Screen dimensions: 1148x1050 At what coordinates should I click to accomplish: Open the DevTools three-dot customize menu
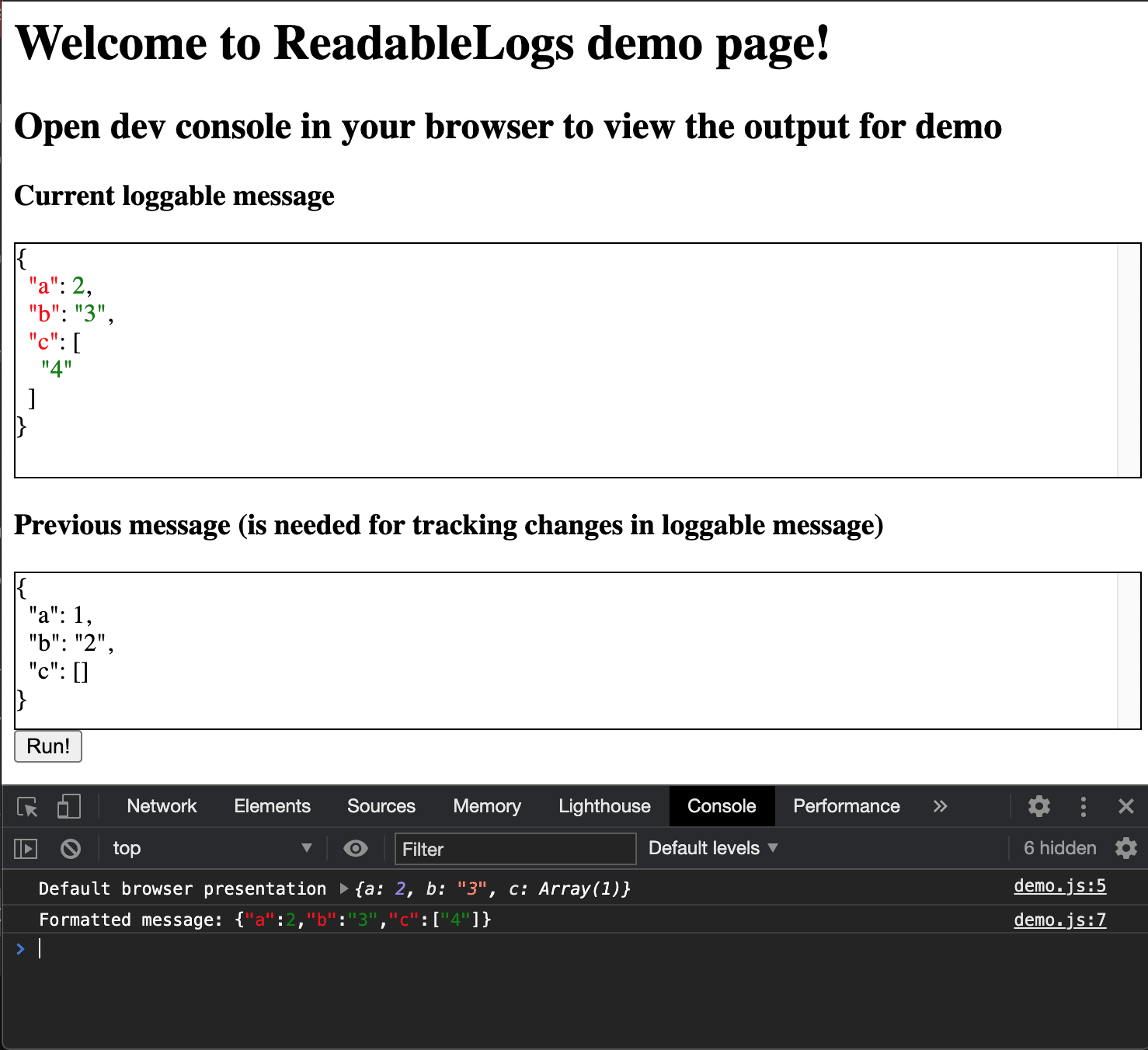1083,806
